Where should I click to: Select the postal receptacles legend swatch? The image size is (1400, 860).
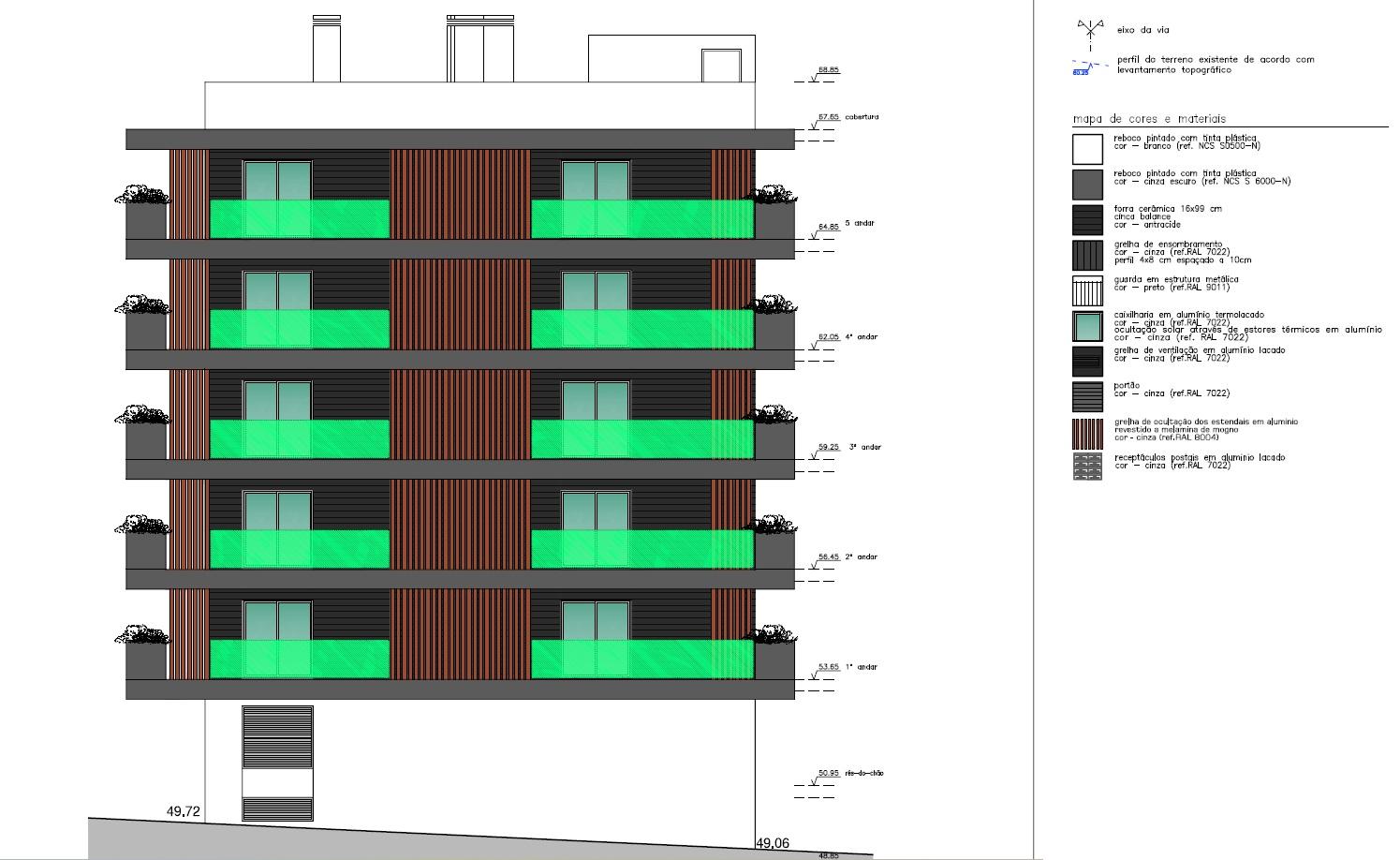[1087, 467]
